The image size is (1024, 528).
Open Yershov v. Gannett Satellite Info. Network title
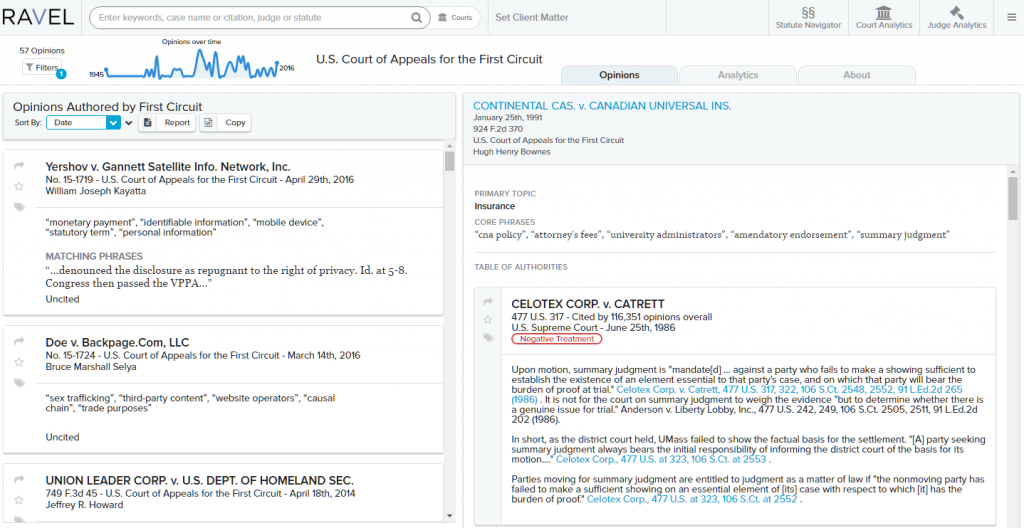pos(168,167)
